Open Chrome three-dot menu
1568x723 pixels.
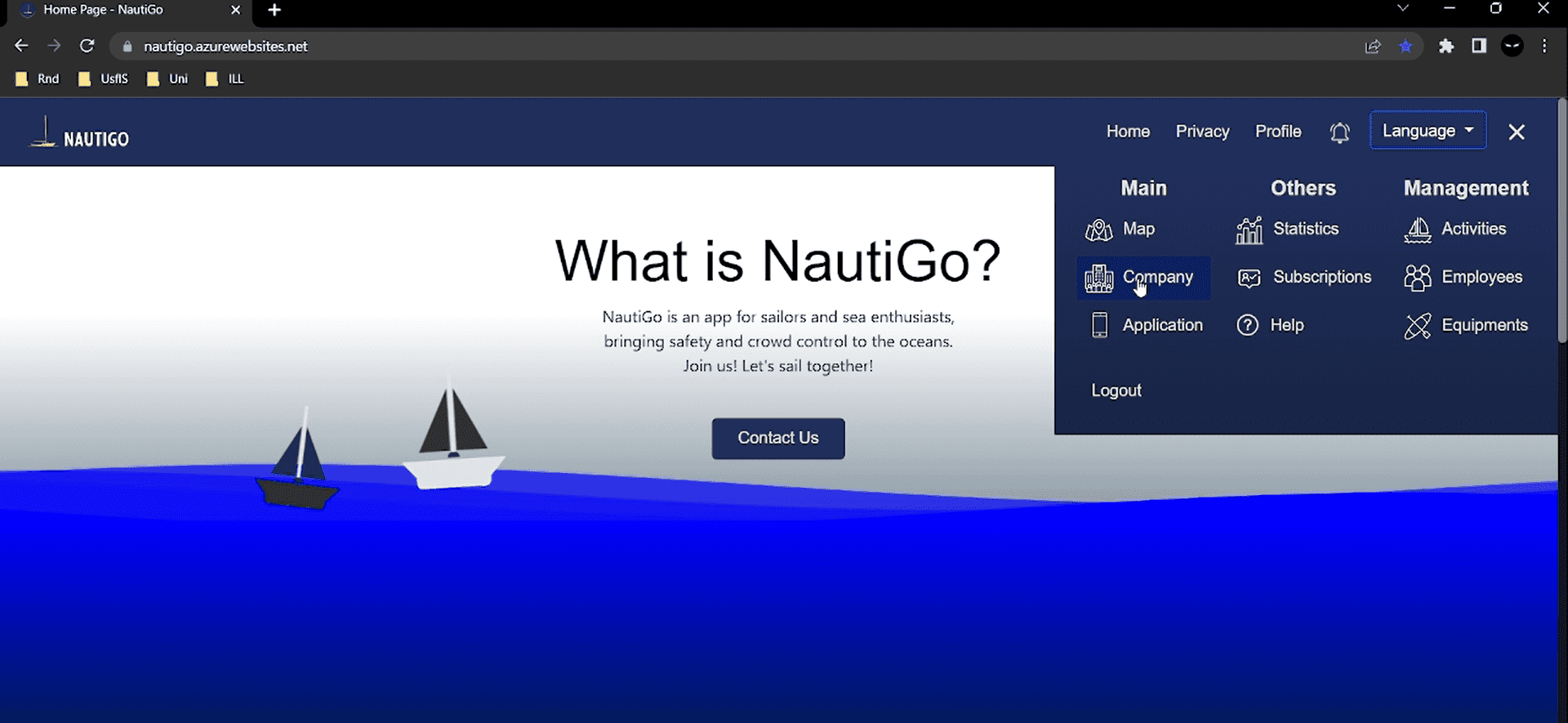tap(1544, 46)
